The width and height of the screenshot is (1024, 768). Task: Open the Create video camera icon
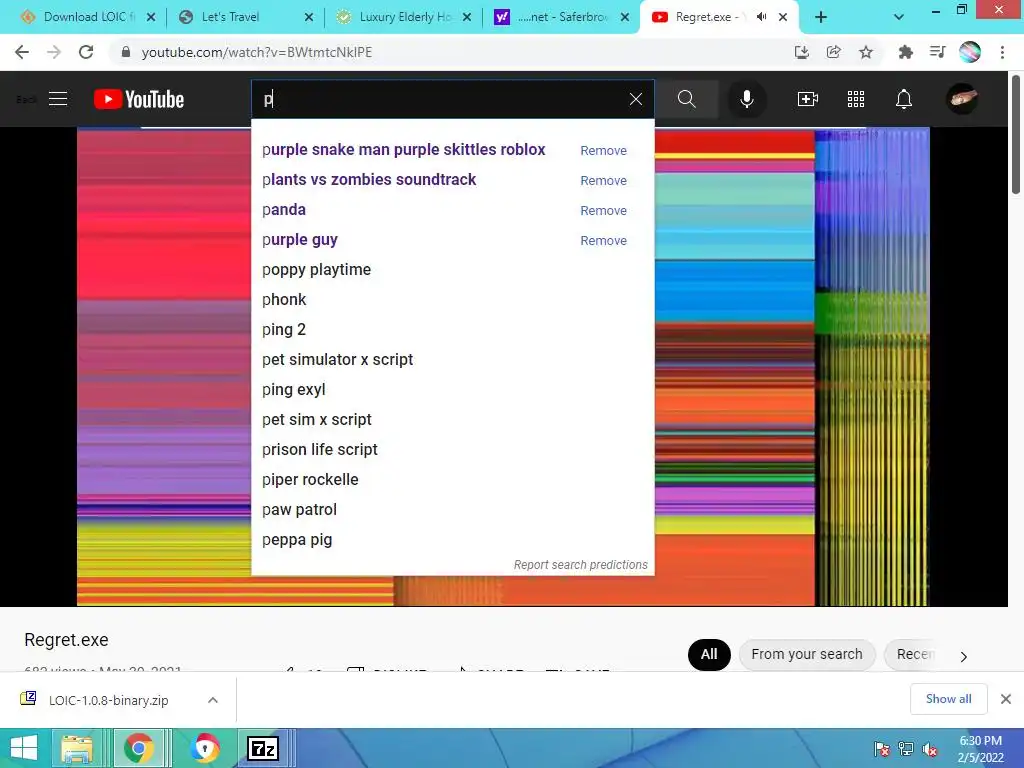[x=808, y=99]
